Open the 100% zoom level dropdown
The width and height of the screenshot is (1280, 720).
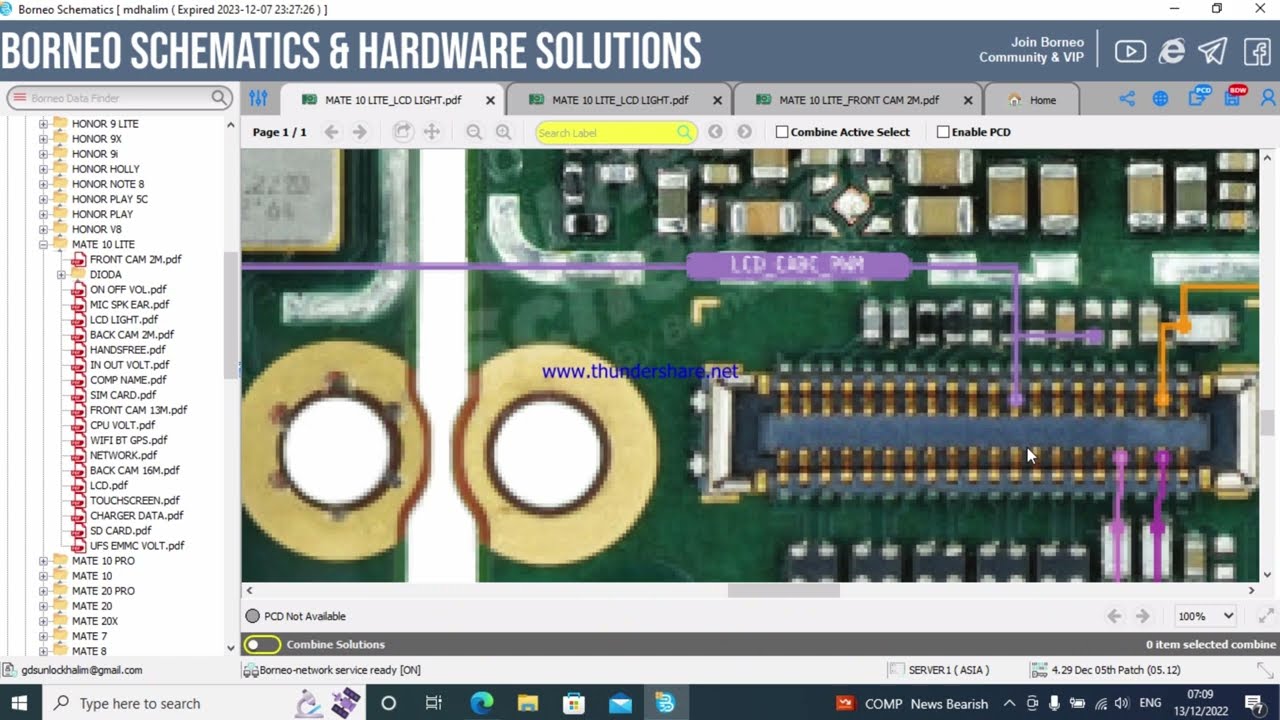1205,616
